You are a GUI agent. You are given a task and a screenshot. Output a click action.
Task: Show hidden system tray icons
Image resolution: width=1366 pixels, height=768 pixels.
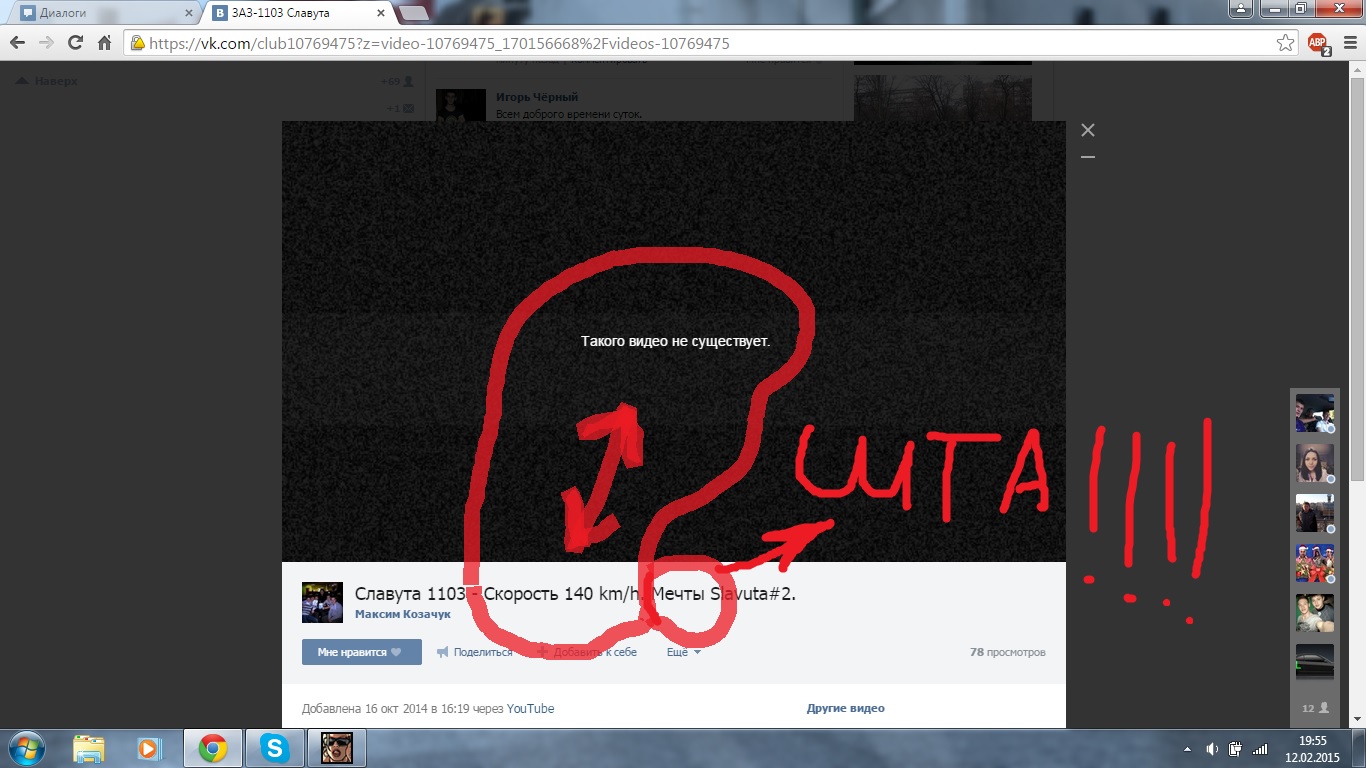[1187, 748]
